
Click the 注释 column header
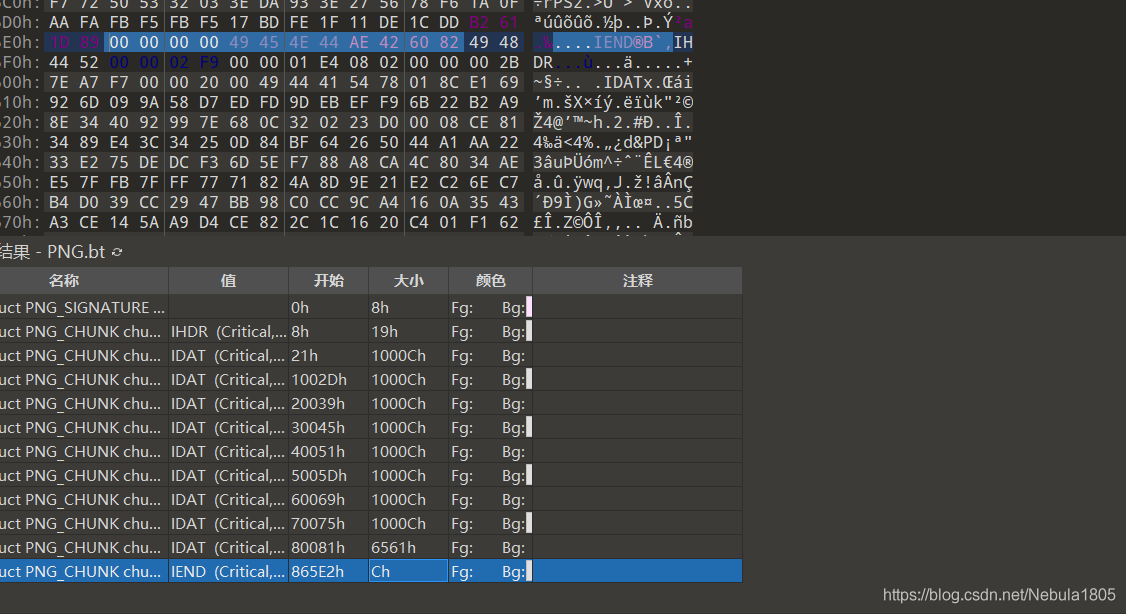[x=638, y=281]
